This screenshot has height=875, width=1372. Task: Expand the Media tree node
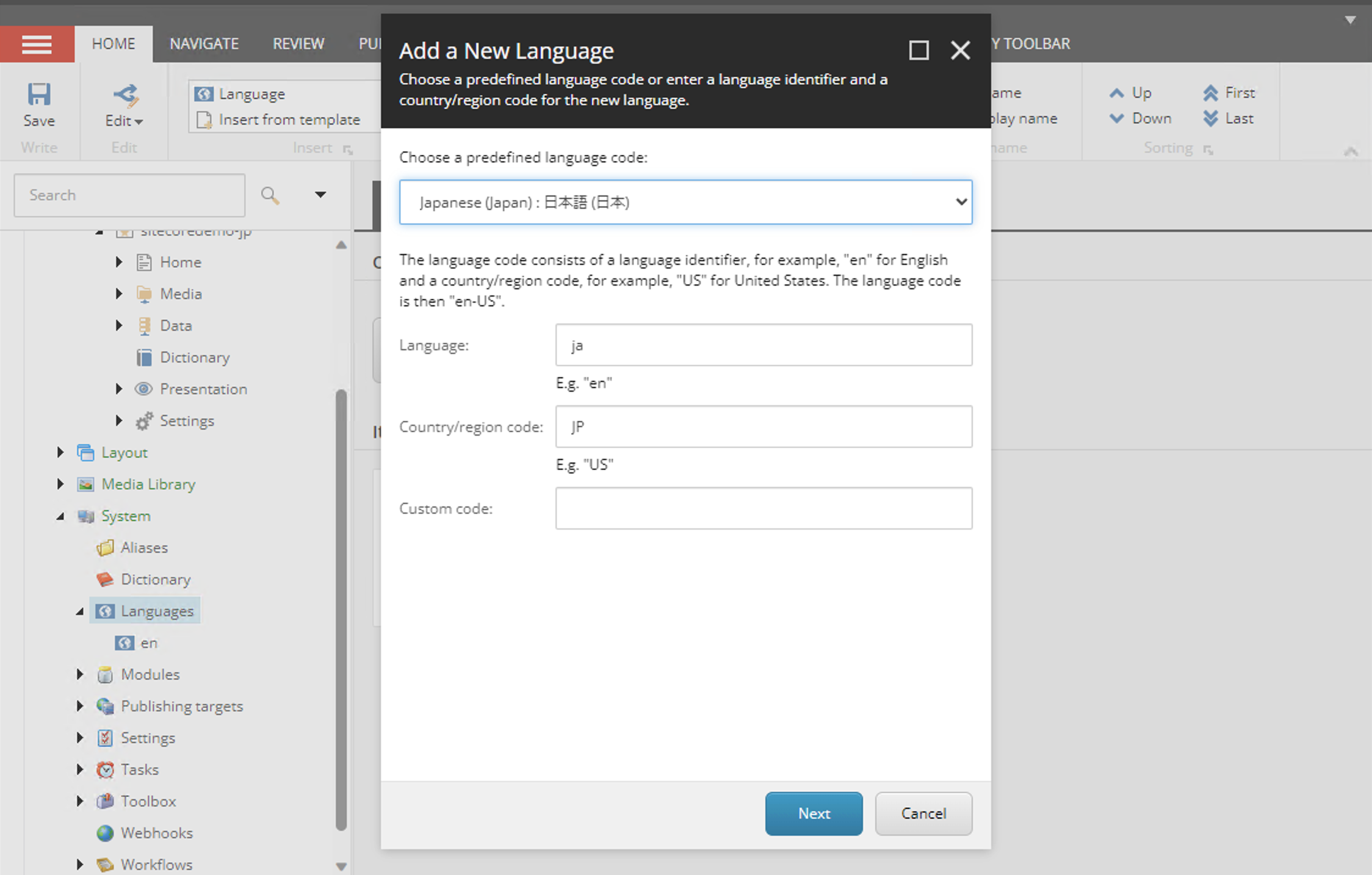pos(119,293)
